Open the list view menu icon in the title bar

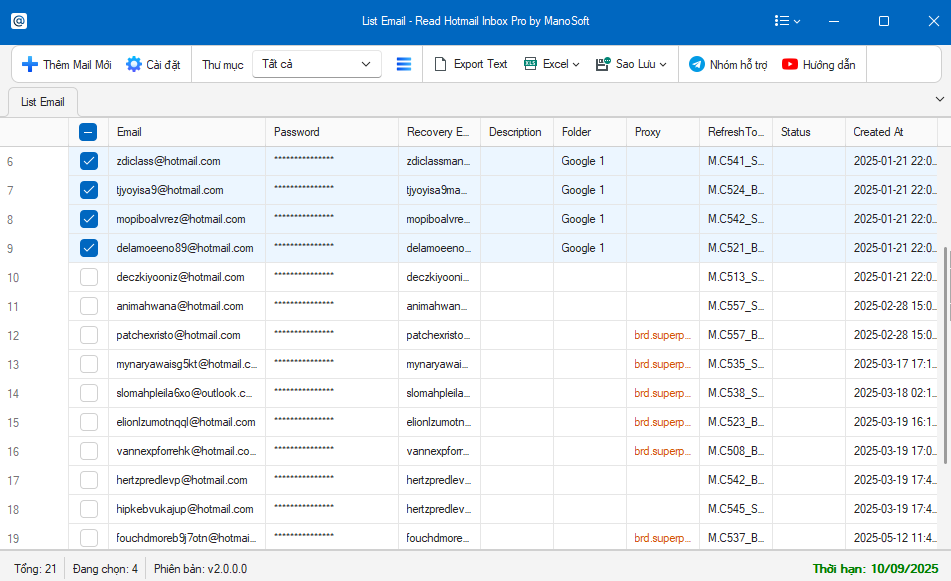[782, 21]
